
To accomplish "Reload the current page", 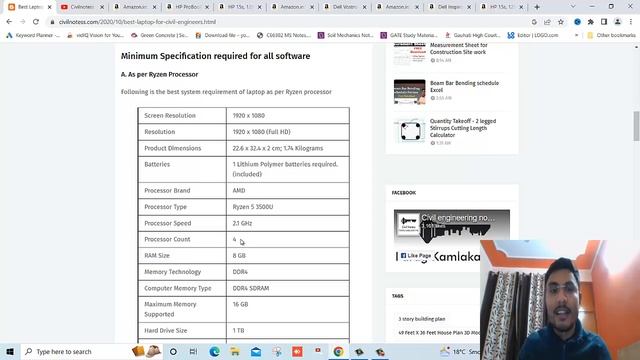I will [x=36, y=22].
